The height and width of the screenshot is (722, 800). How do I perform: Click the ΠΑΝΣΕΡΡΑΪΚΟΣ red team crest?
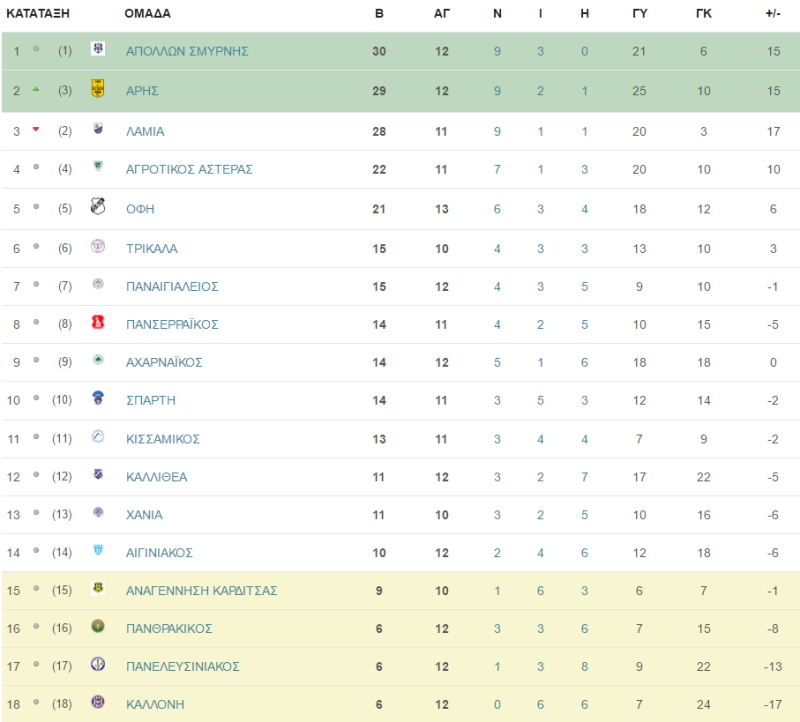pos(97,322)
